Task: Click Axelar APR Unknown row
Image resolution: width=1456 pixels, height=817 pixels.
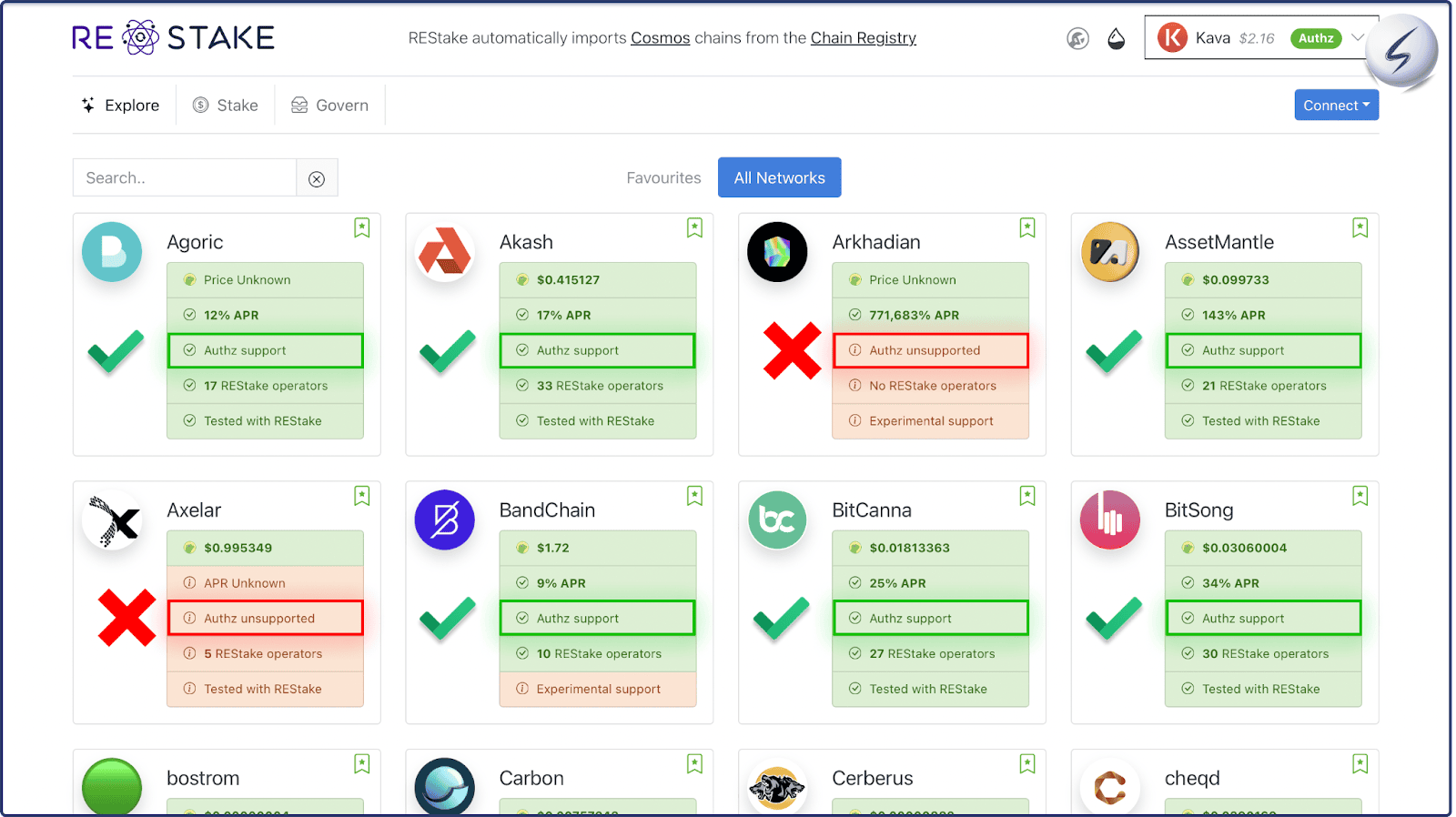Action: click(265, 583)
